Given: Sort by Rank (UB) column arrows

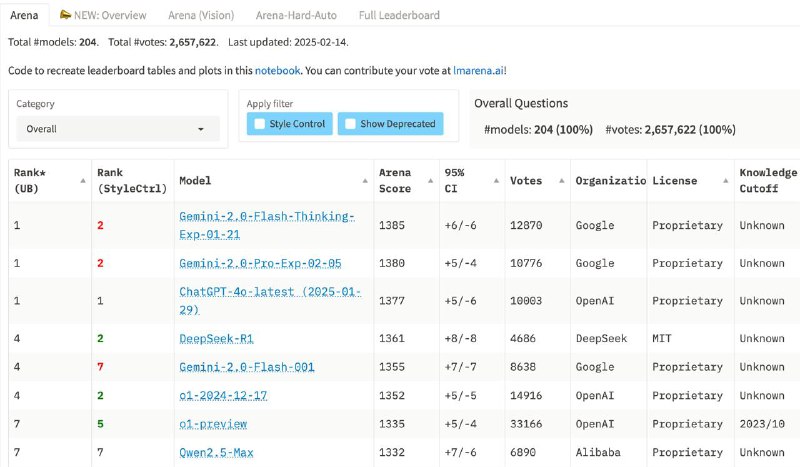Looking at the screenshot, I should pyautogui.click(x=82, y=180).
